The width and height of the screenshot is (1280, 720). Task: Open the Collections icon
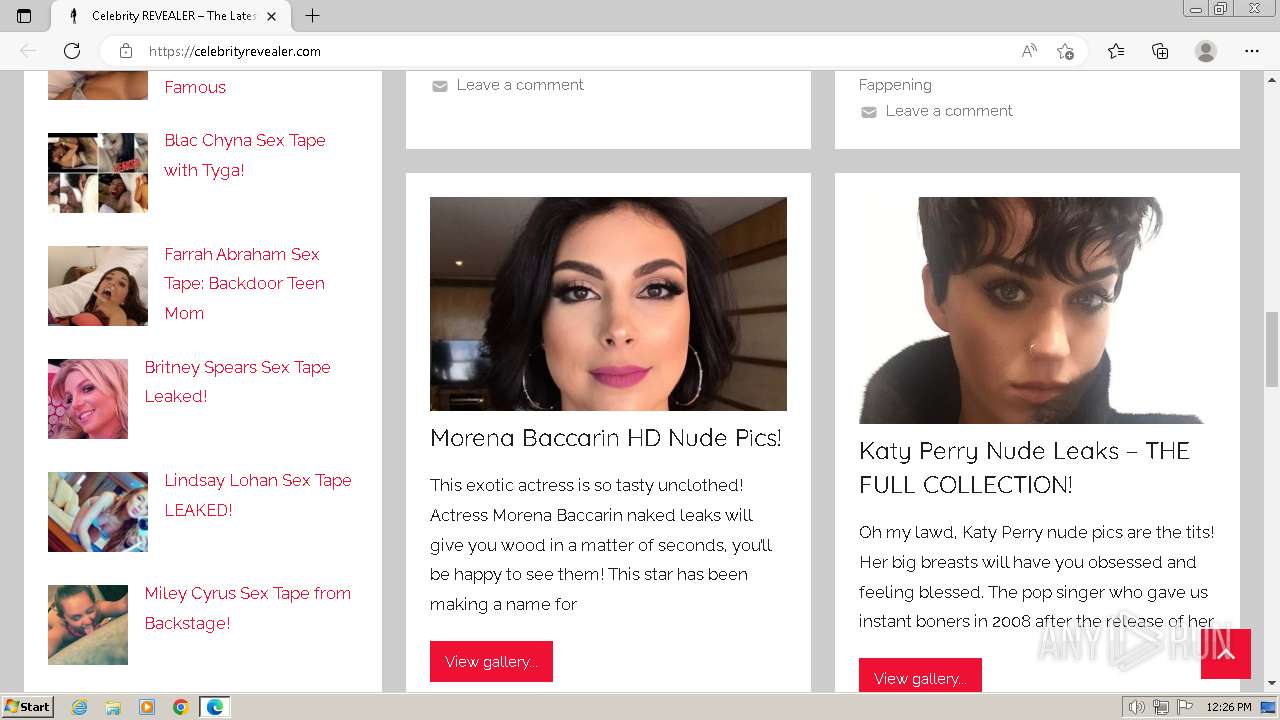(1160, 51)
